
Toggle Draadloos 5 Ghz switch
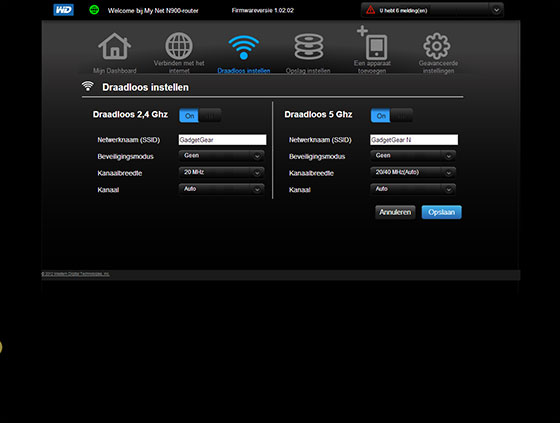coord(391,116)
